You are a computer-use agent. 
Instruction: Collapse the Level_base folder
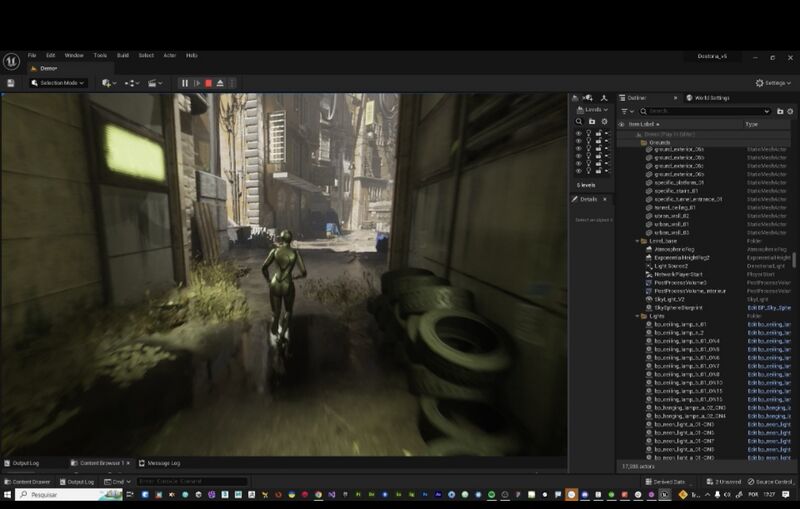coord(637,241)
